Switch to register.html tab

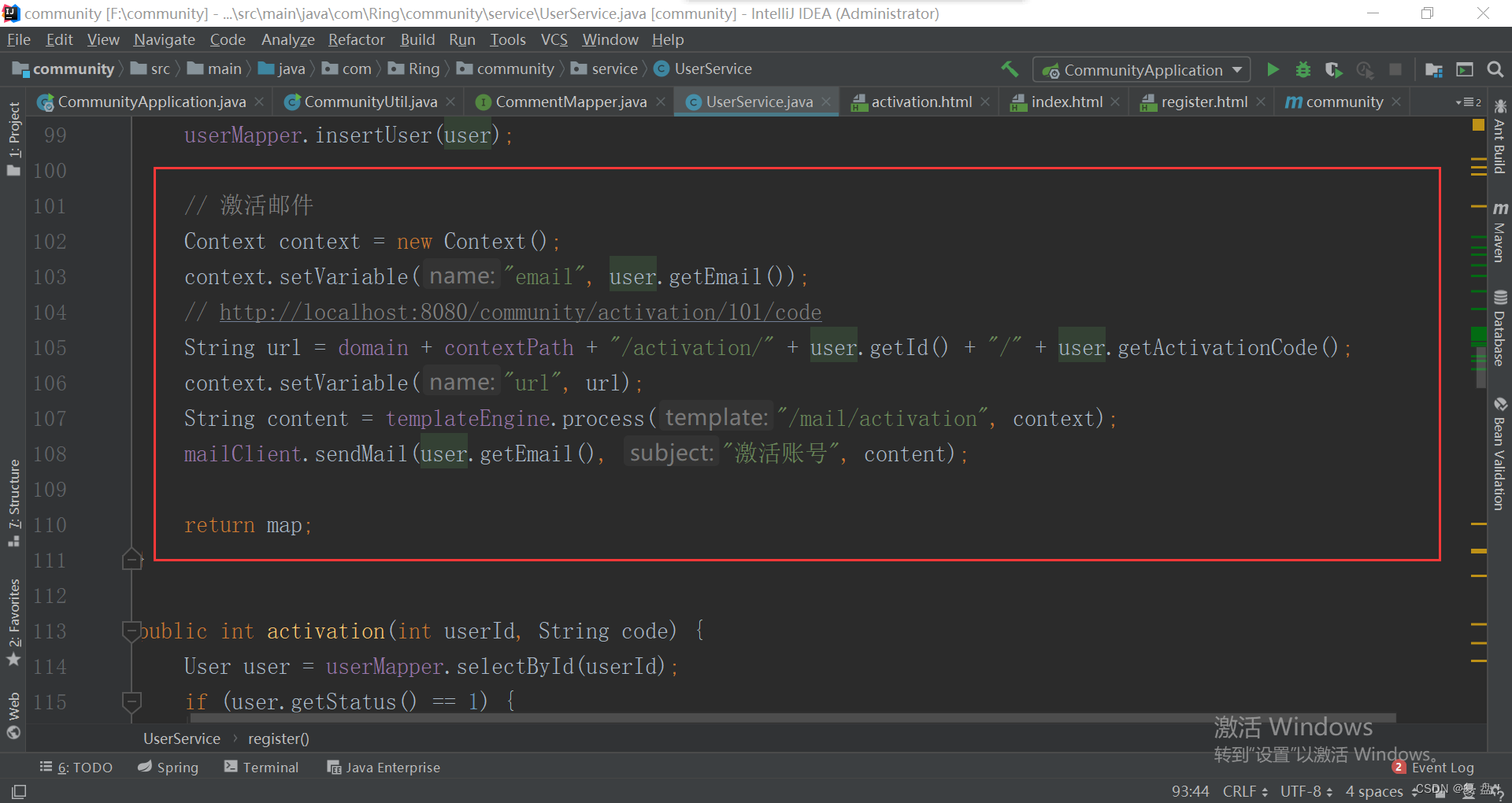pyautogui.click(x=1204, y=102)
